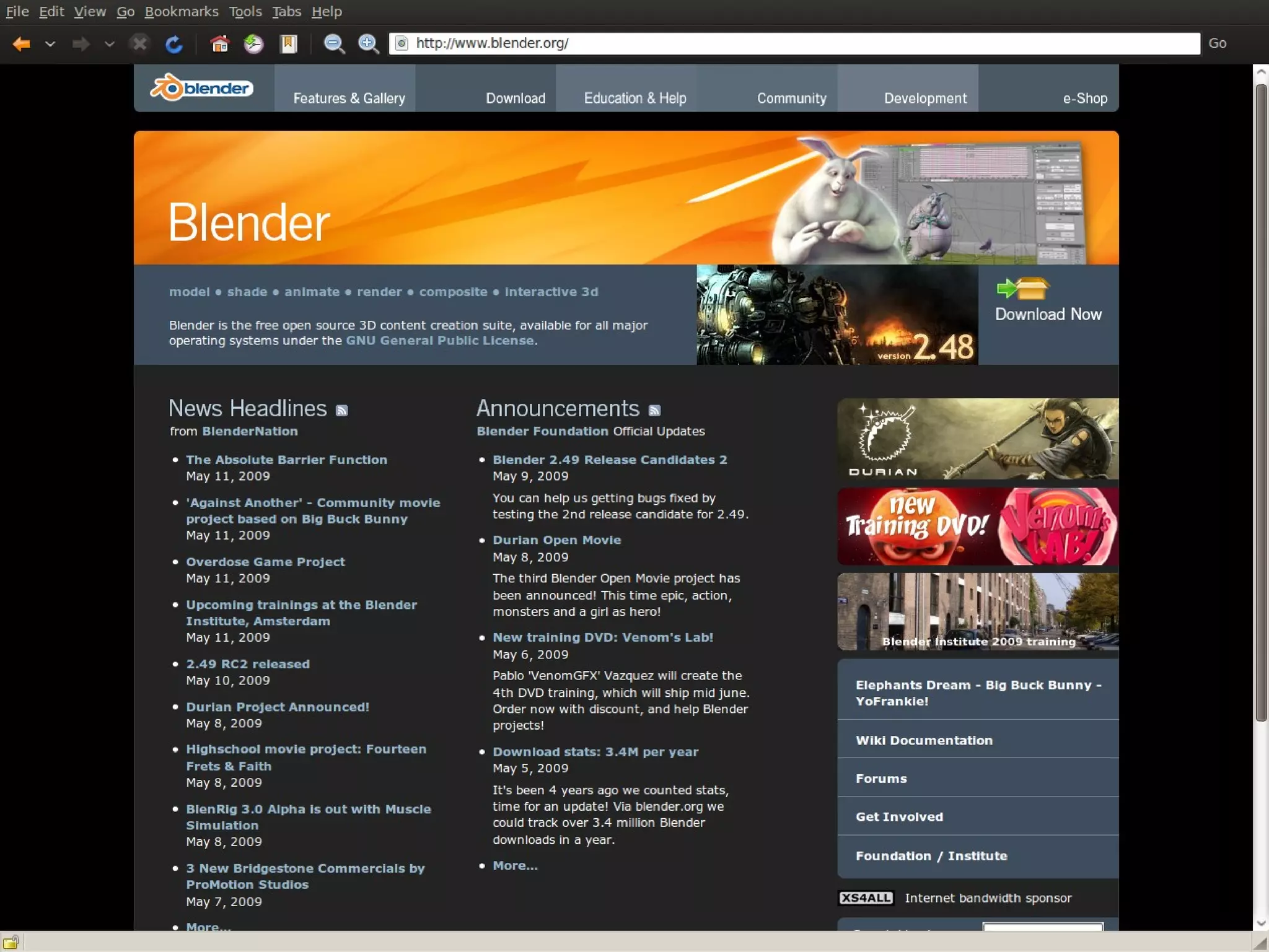Open the Bookmarks menu

point(182,11)
